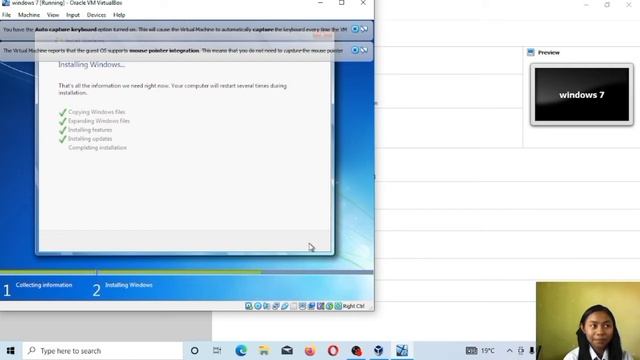
Task: Launch Opera from the taskbar
Action: click(x=333, y=351)
